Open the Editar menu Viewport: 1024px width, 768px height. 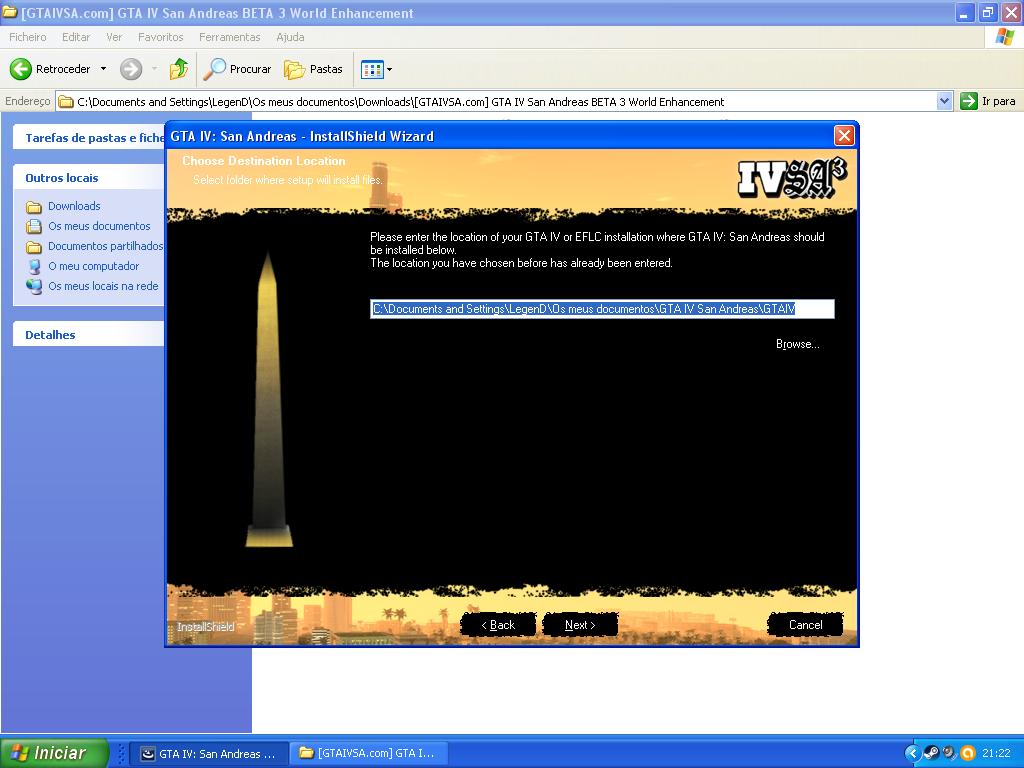76,37
